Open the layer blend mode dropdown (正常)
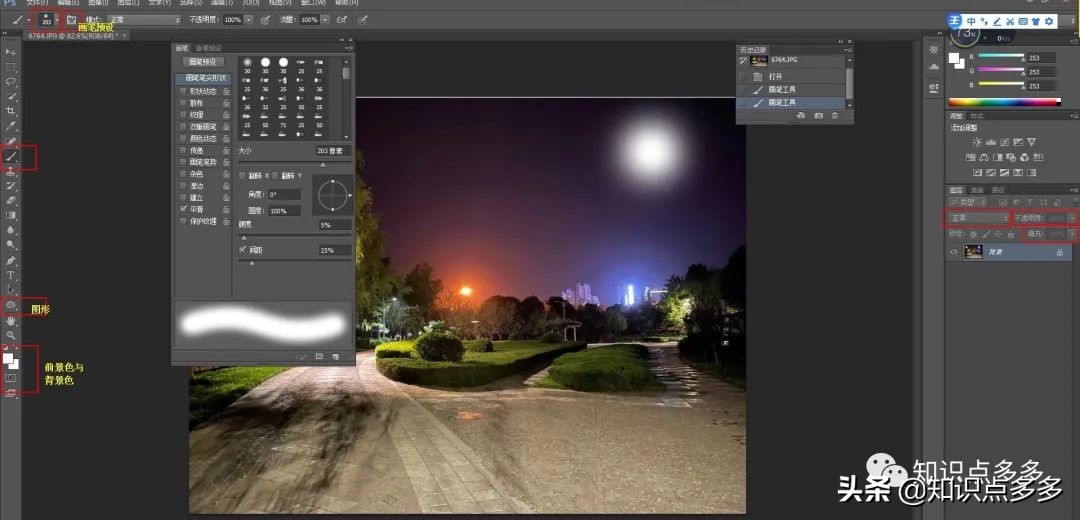Viewport: 1080px width, 520px height. (x=978, y=217)
